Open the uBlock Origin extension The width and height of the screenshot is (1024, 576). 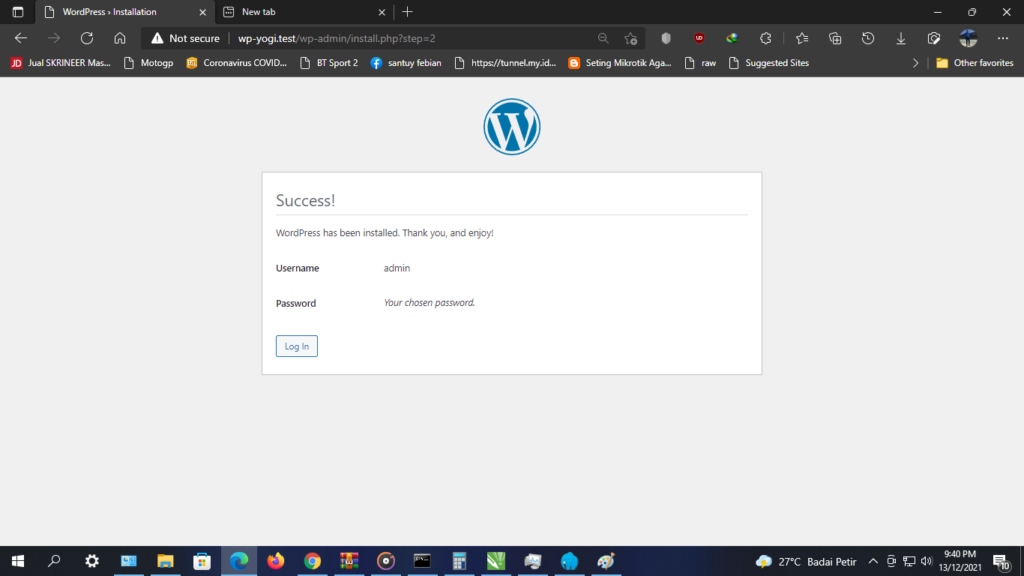coord(699,38)
